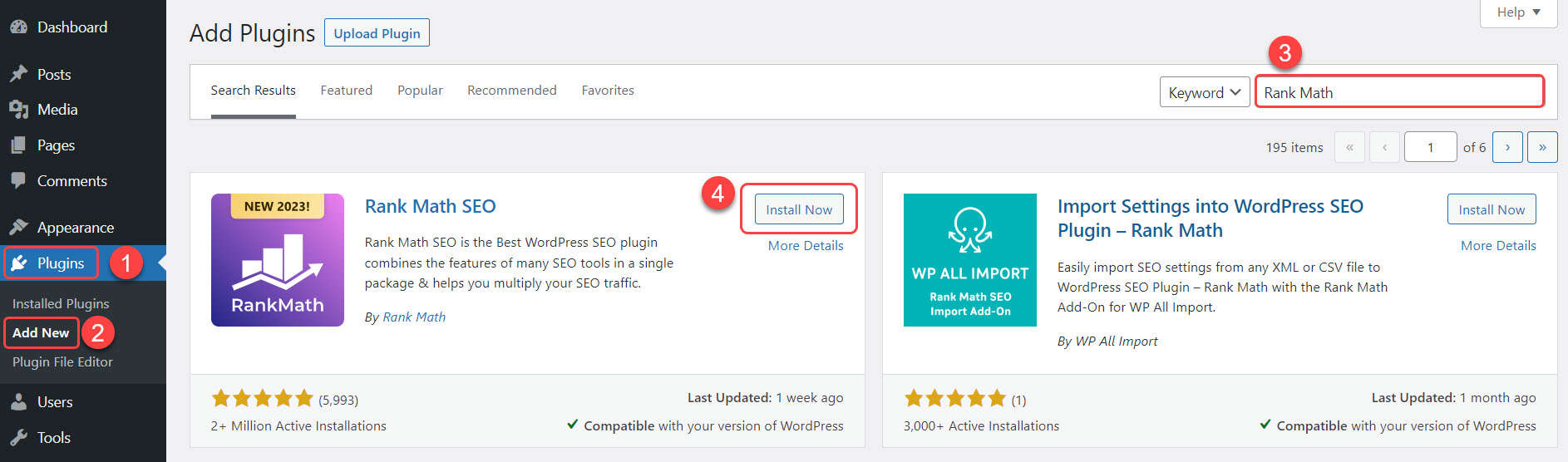Viewport: 1568px width, 462px height.
Task: Open the Rank Math author link
Action: 414,317
